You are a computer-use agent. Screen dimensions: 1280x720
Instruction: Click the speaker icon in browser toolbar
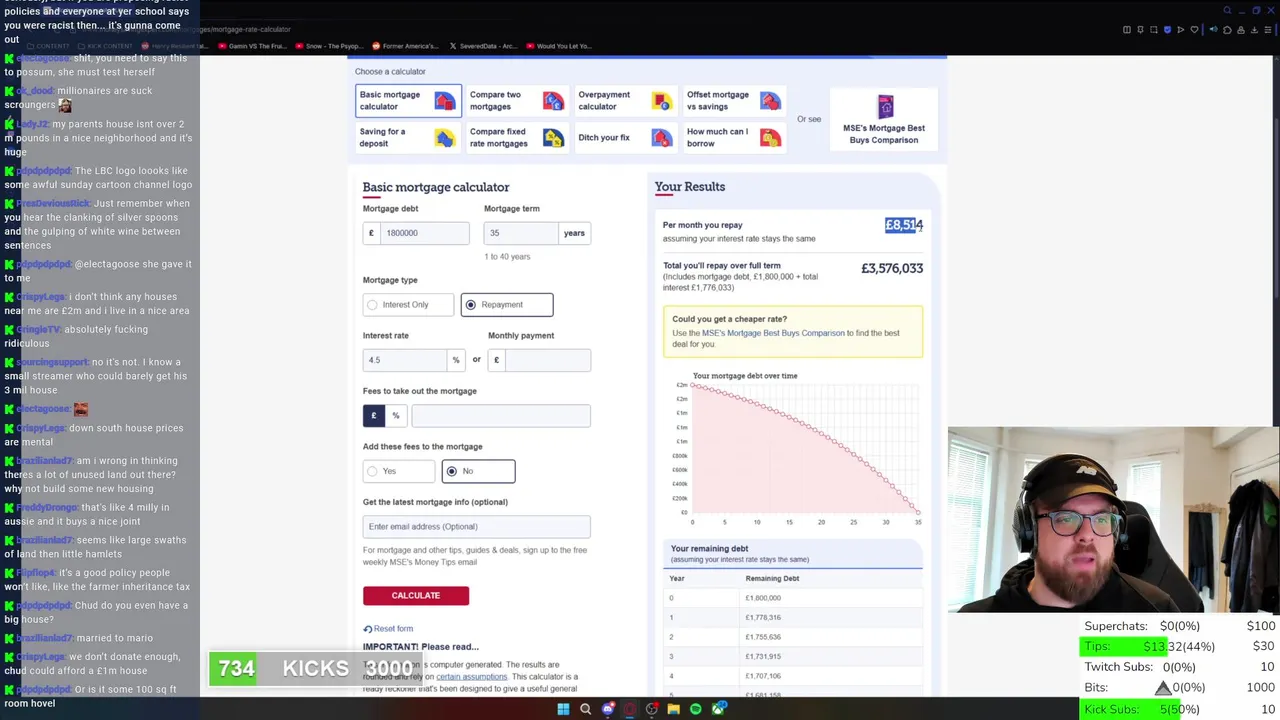pyautogui.click(x=1213, y=30)
